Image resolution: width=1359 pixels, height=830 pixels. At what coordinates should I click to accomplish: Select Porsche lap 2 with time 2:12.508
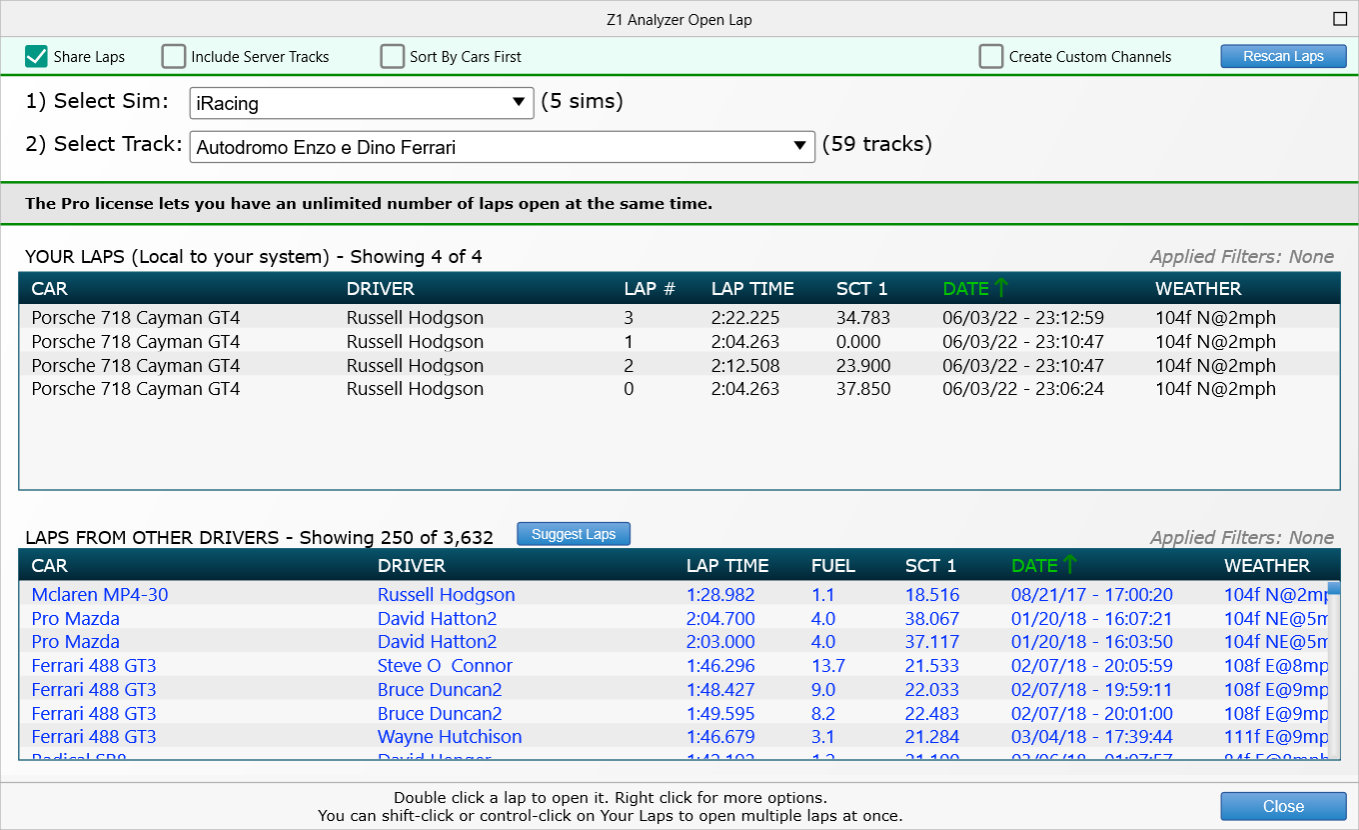679,365
